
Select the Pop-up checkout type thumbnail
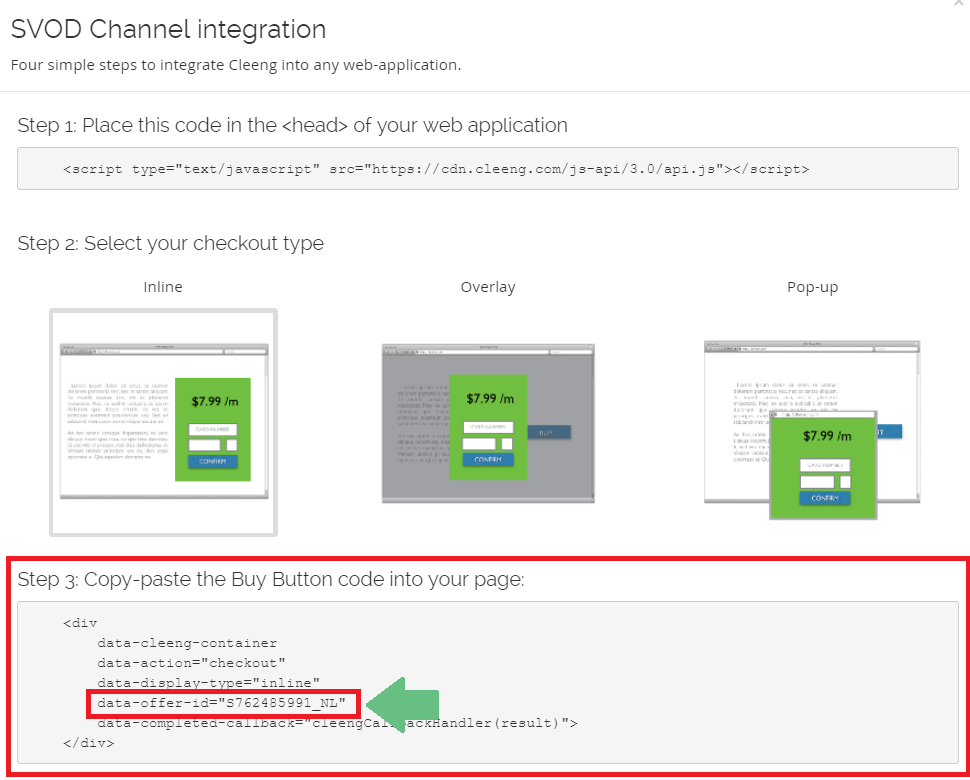pos(812,429)
